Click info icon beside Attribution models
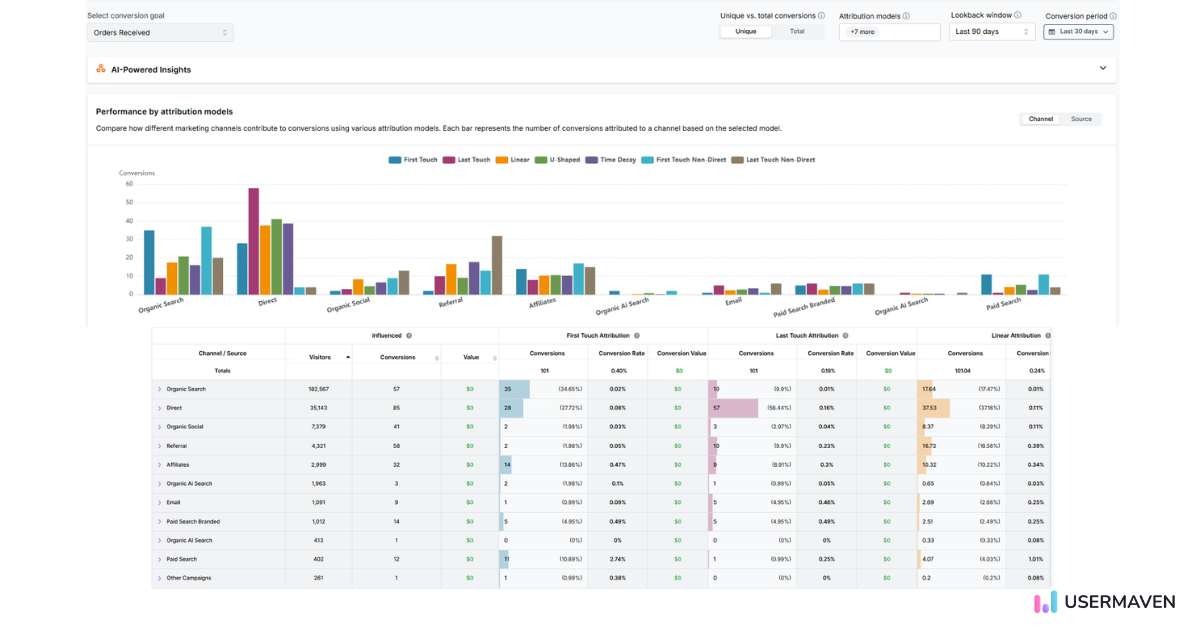The image size is (1200, 630). [907, 16]
